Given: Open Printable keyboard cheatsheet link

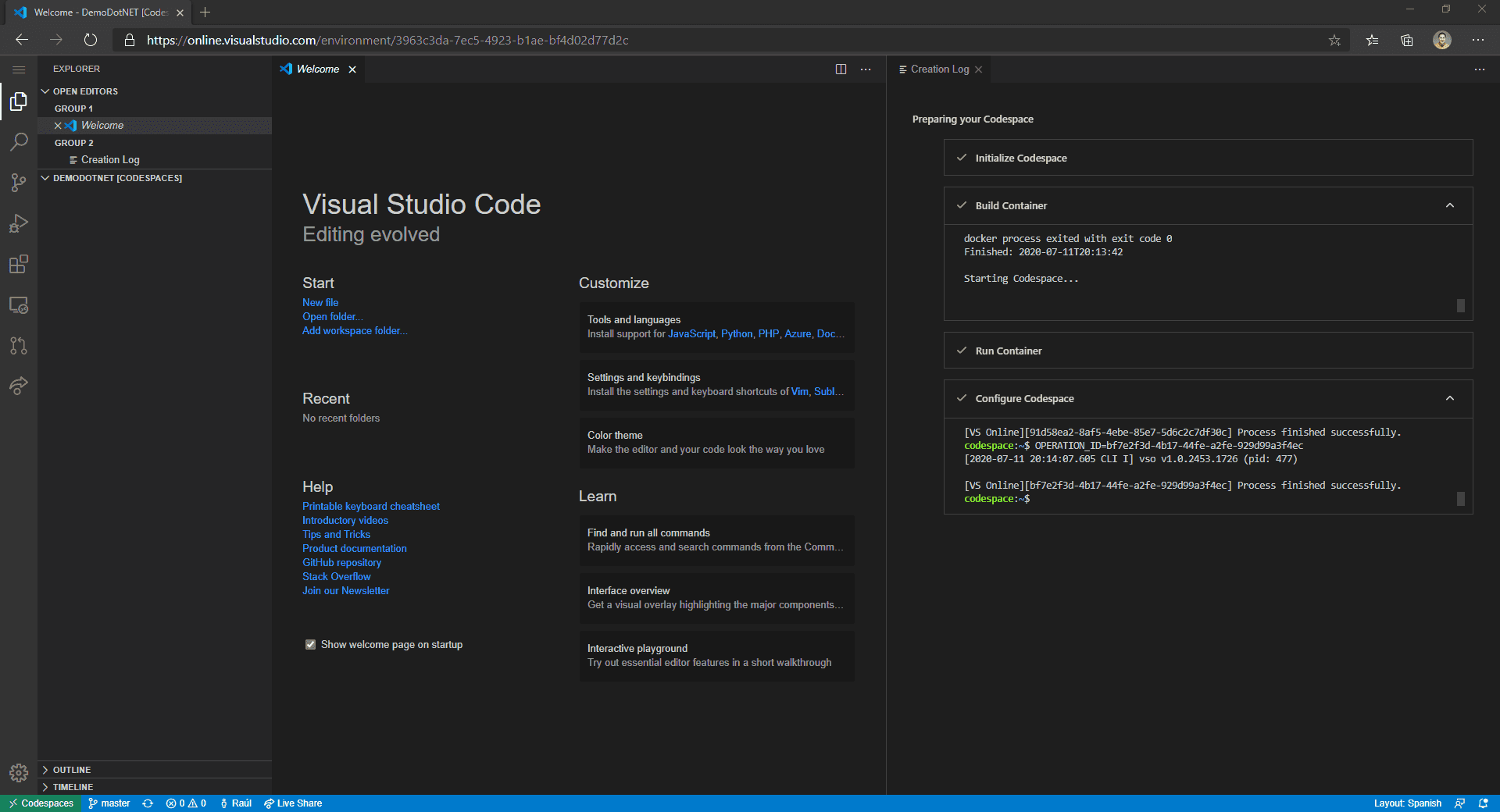Looking at the screenshot, I should 371,507.
